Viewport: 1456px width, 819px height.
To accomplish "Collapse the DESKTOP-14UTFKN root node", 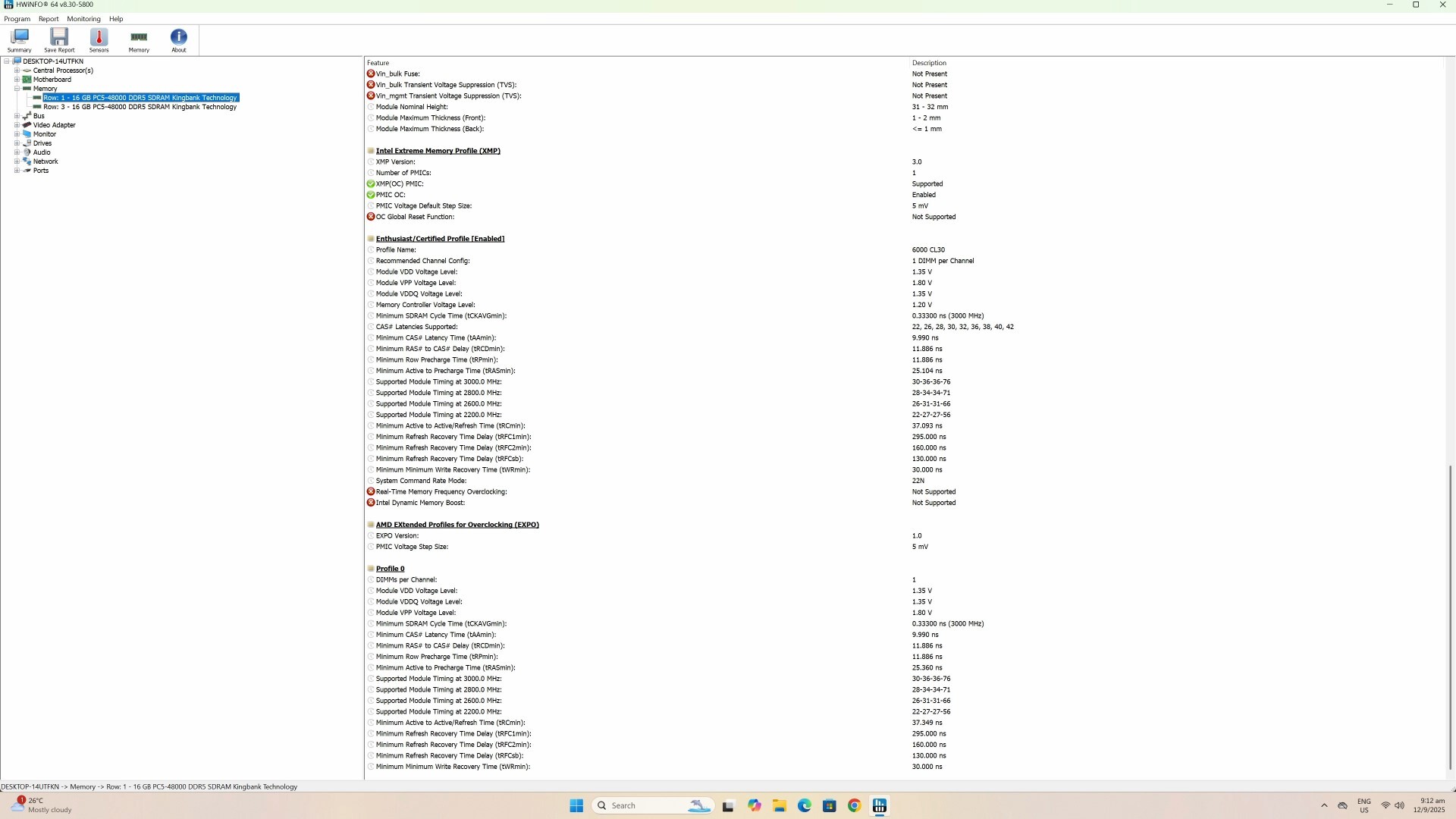I will click(x=7, y=61).
